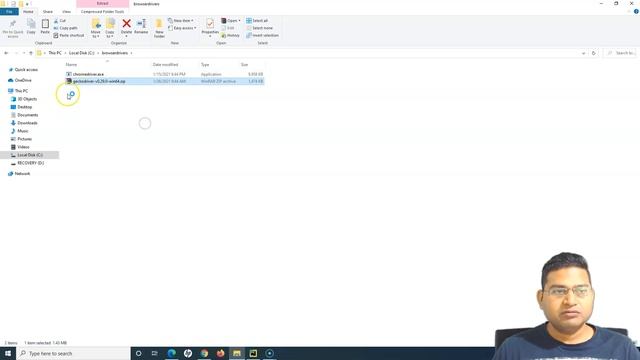Open the New item dropdown

[181, 20]
